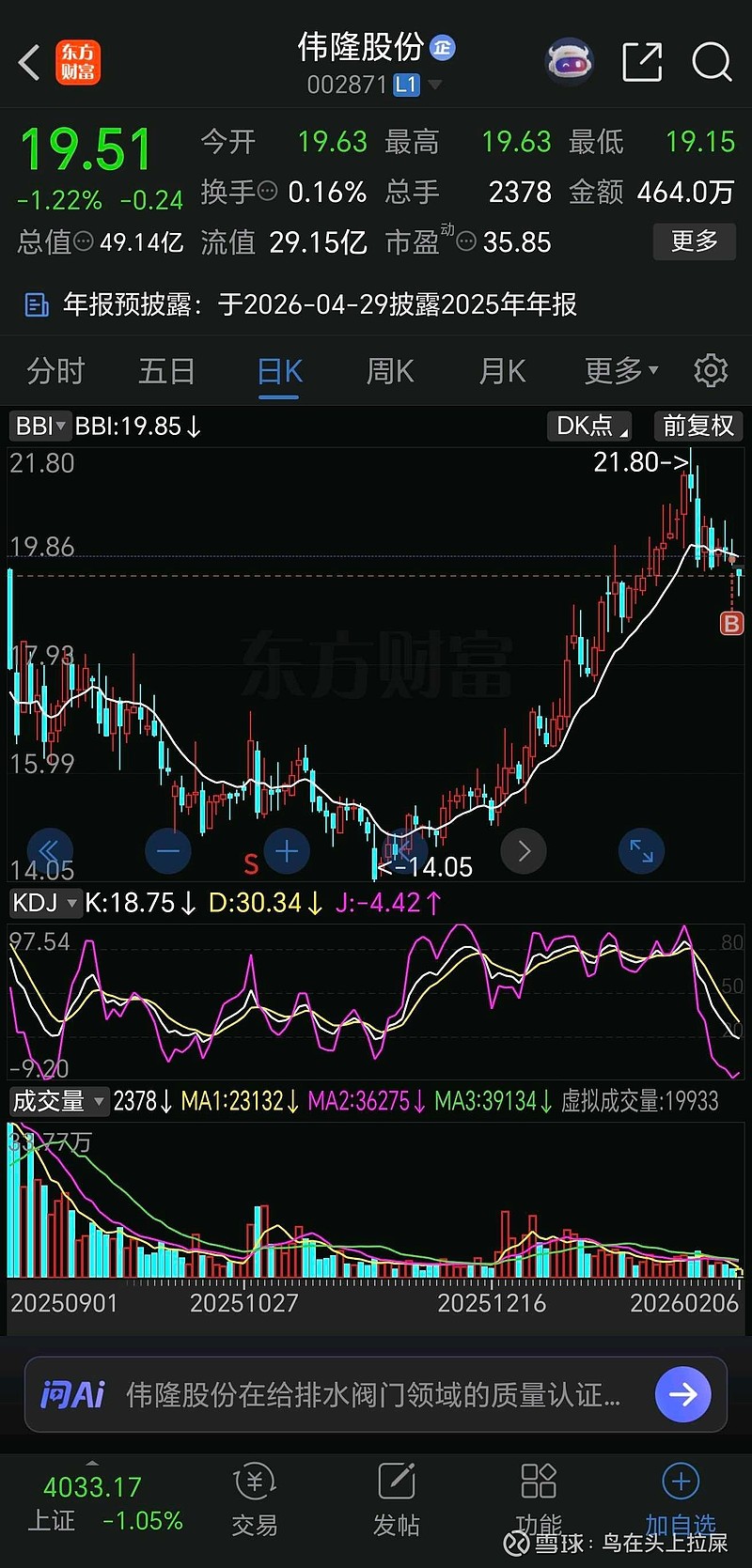This screenshot has height=1568, width=752.
Task: Open chart settings gear
Action: pos(711,371)
